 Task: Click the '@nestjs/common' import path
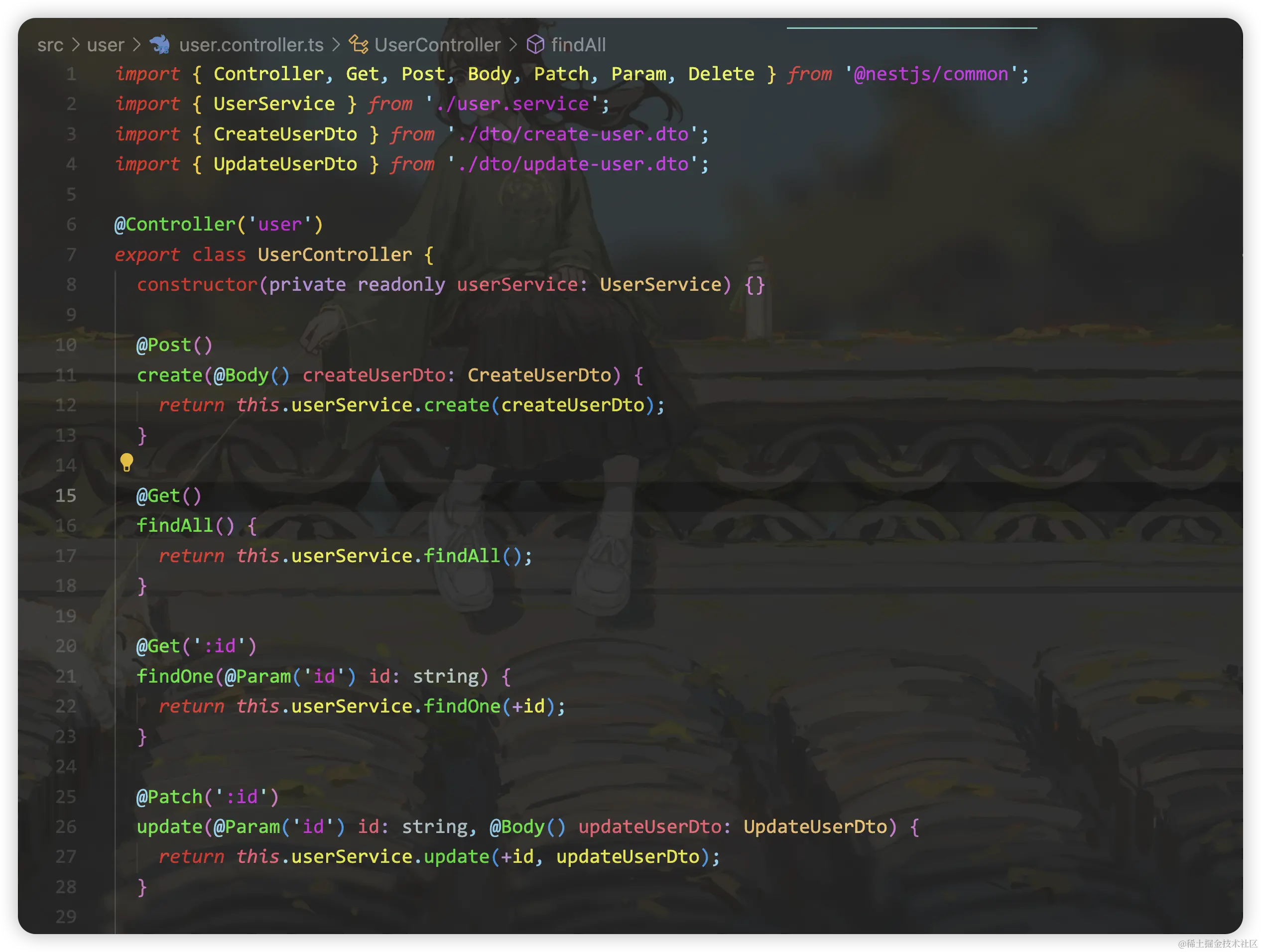coord(931,74)
